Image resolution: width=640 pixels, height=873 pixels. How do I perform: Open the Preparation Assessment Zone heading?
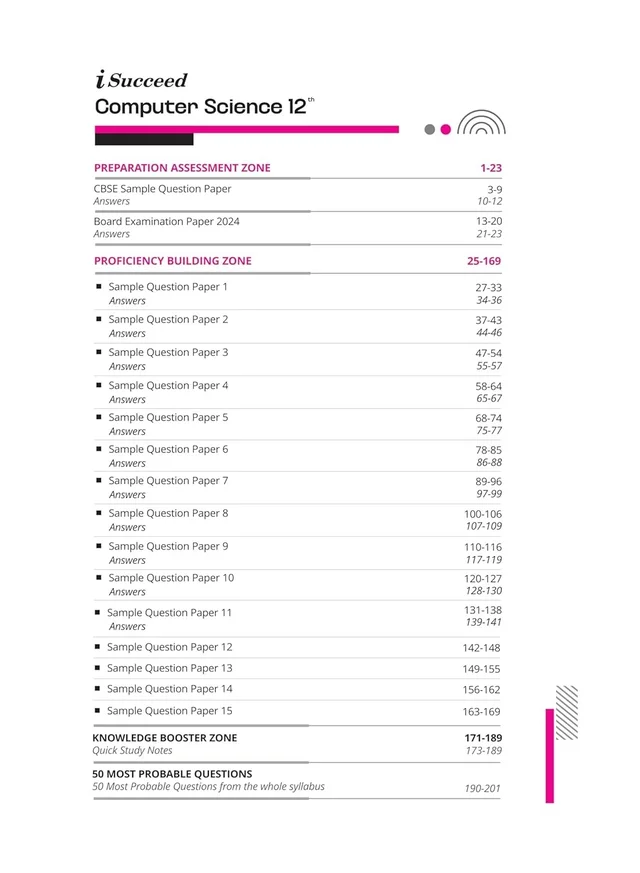pos(182,168)
